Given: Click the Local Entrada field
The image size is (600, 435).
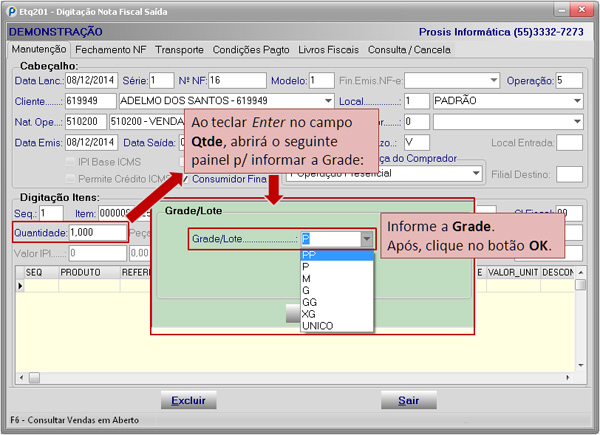Looking at the screenshot, I should point(569,142).
